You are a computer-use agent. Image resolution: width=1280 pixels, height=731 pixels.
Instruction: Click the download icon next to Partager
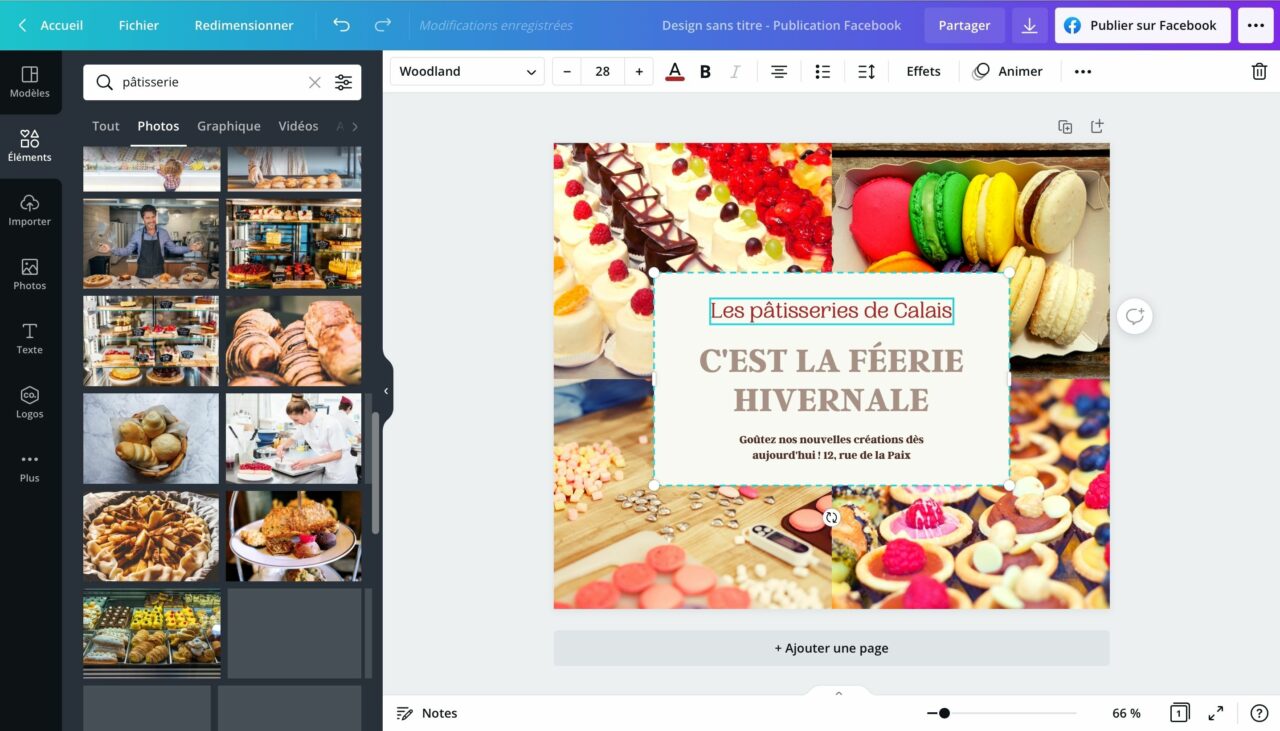(x=1030, y=25)
